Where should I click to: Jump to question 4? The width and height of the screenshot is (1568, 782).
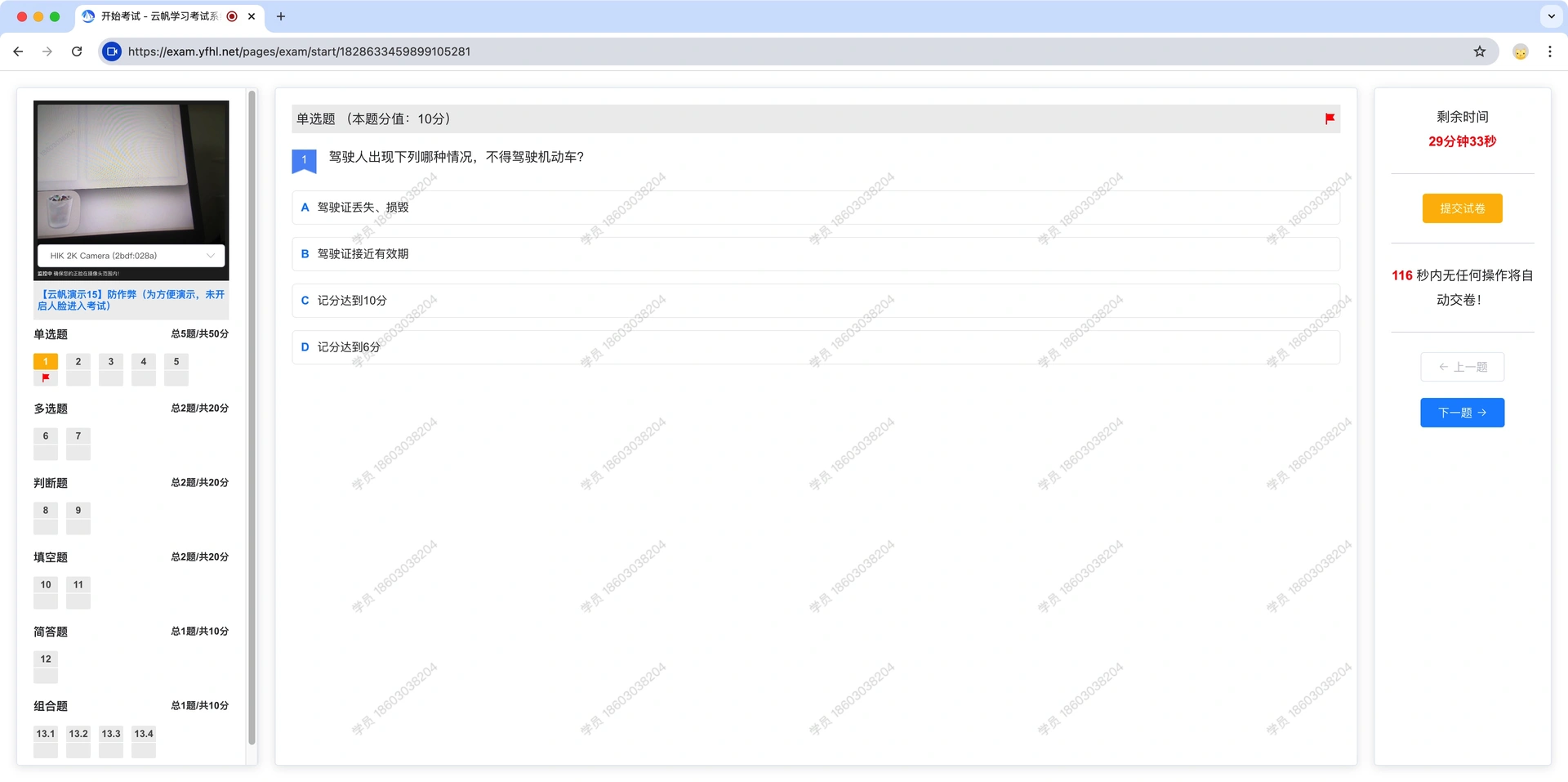point(144,369)
